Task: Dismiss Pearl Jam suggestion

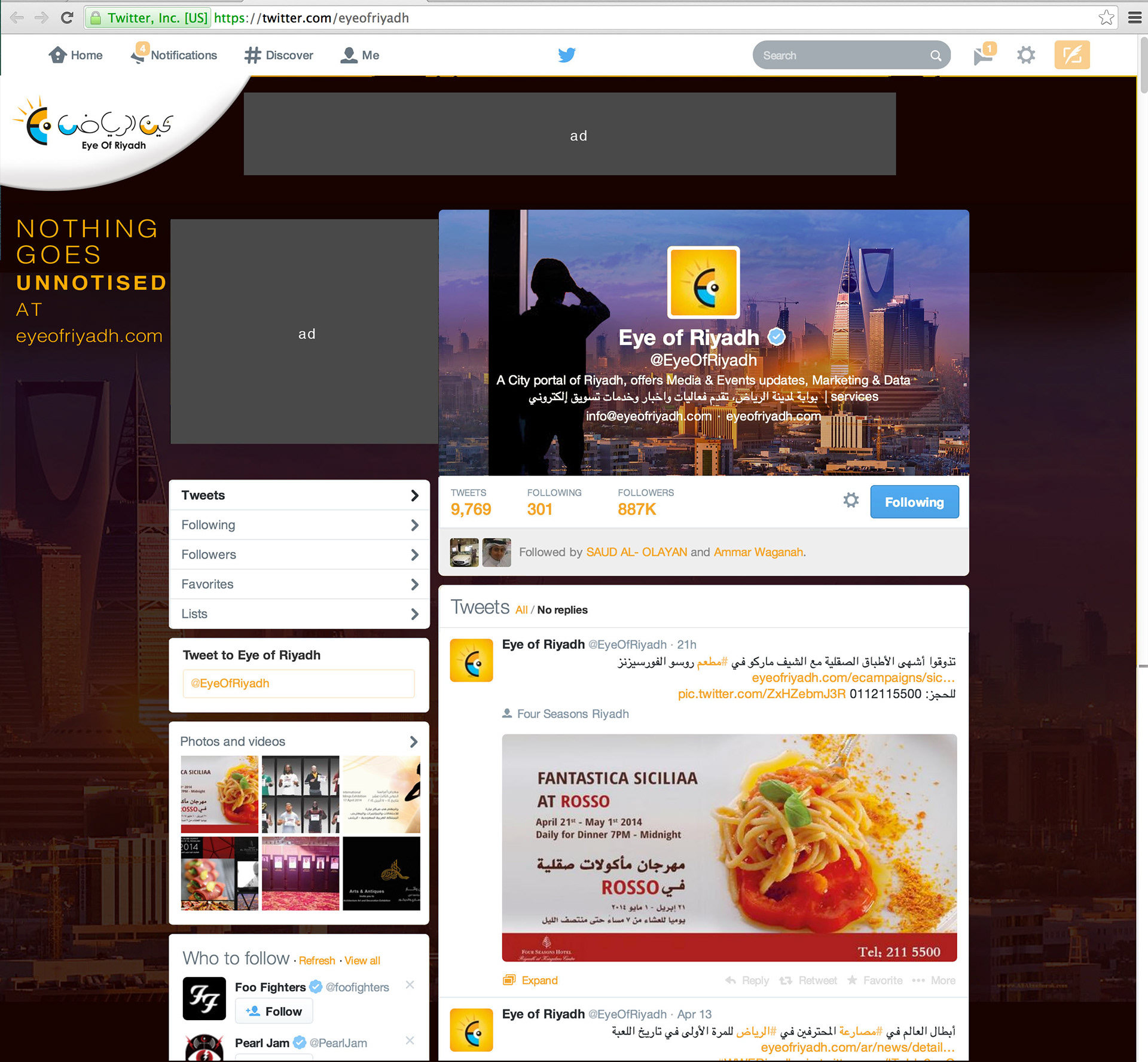Action: pyautogui.click(x=410, y=1040)
